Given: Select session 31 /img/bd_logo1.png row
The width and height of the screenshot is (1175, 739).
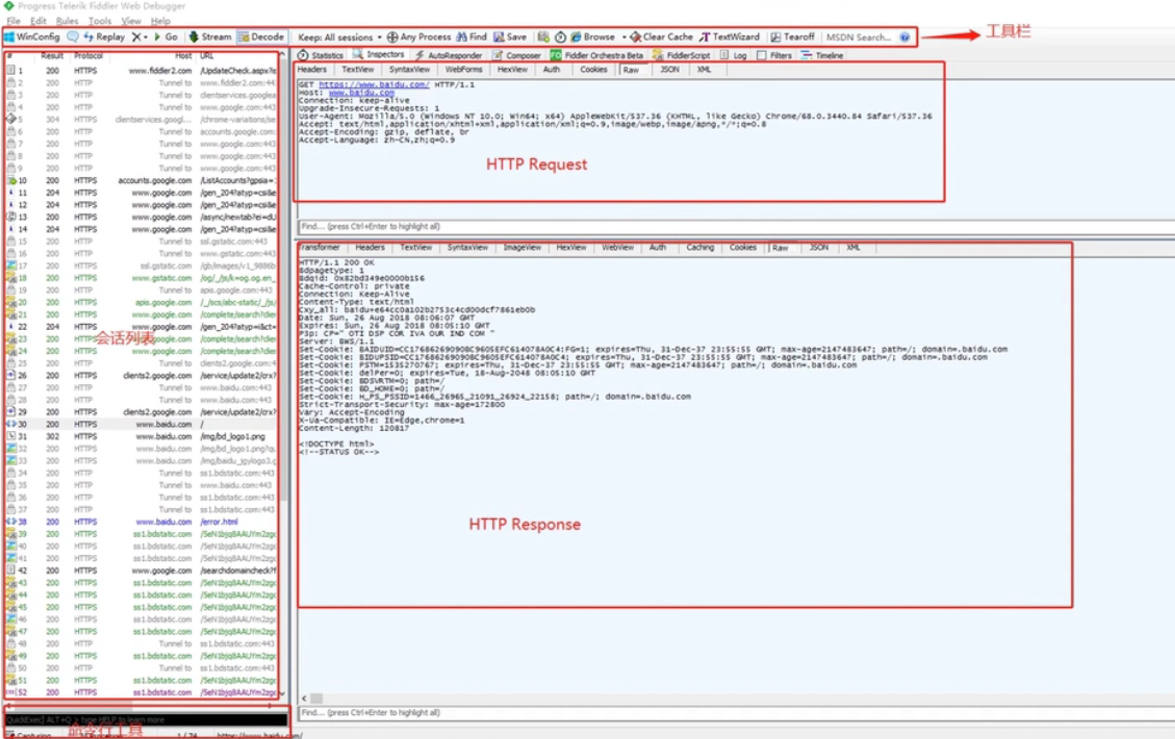Looking at the screenshot, I should 141,436.
